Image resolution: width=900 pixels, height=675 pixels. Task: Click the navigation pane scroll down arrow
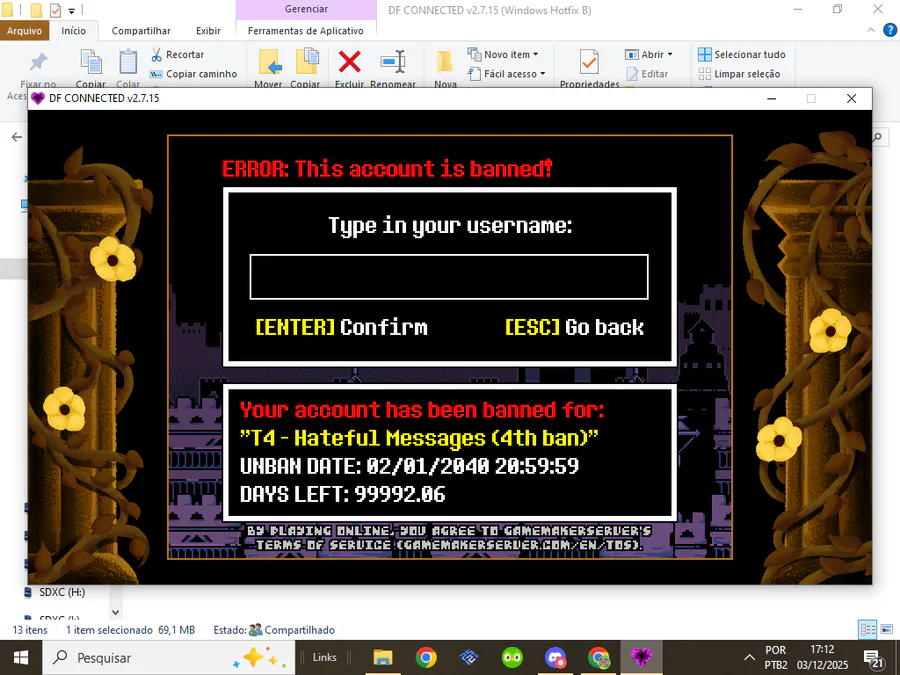point(115,612)
